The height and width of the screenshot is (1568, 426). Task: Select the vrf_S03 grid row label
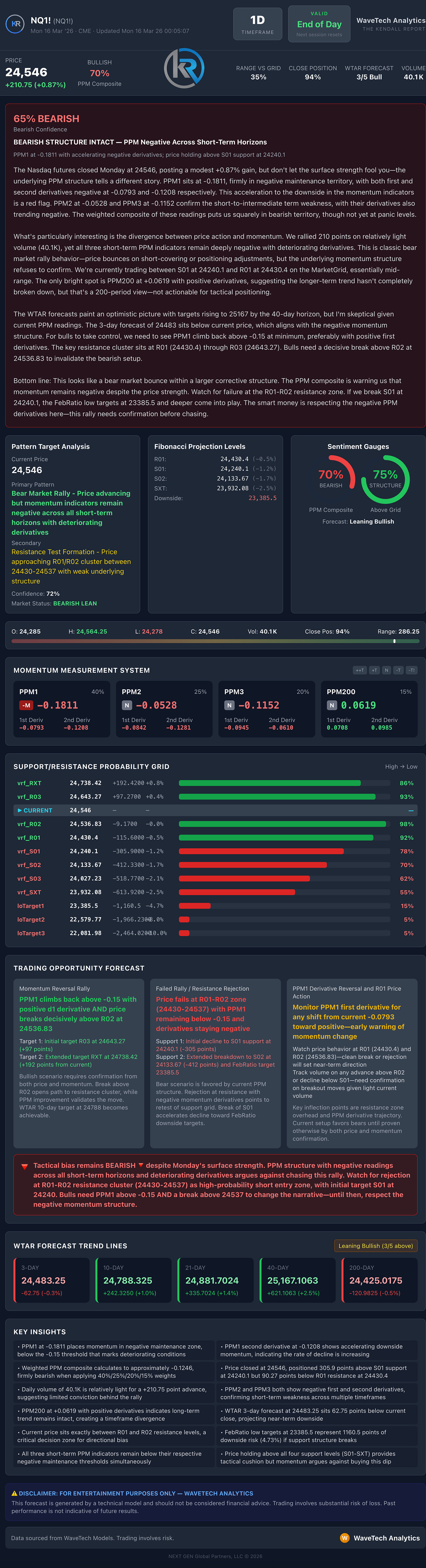pos(29,879)
